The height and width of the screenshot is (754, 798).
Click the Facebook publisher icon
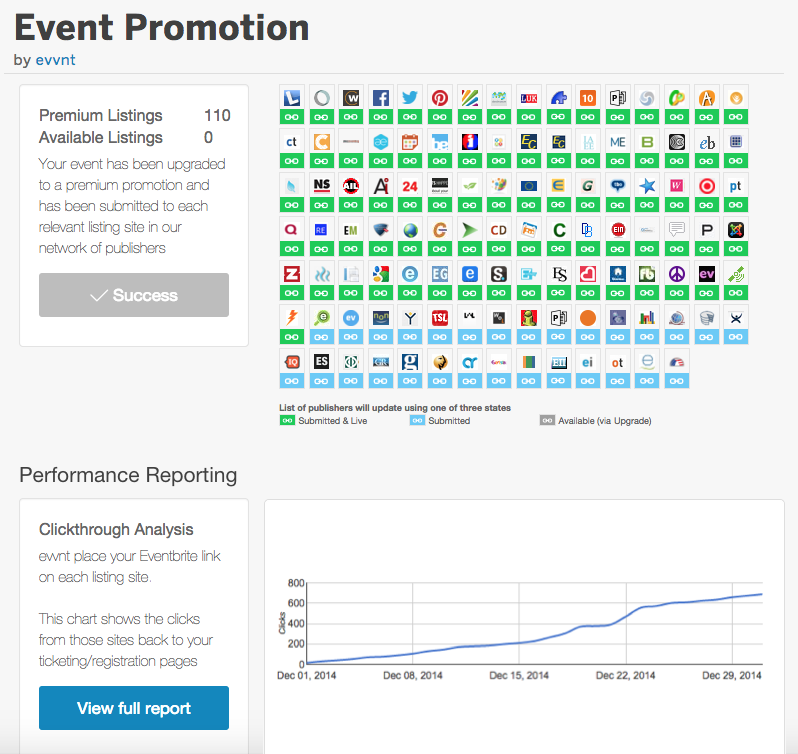(x=380, y=98)
